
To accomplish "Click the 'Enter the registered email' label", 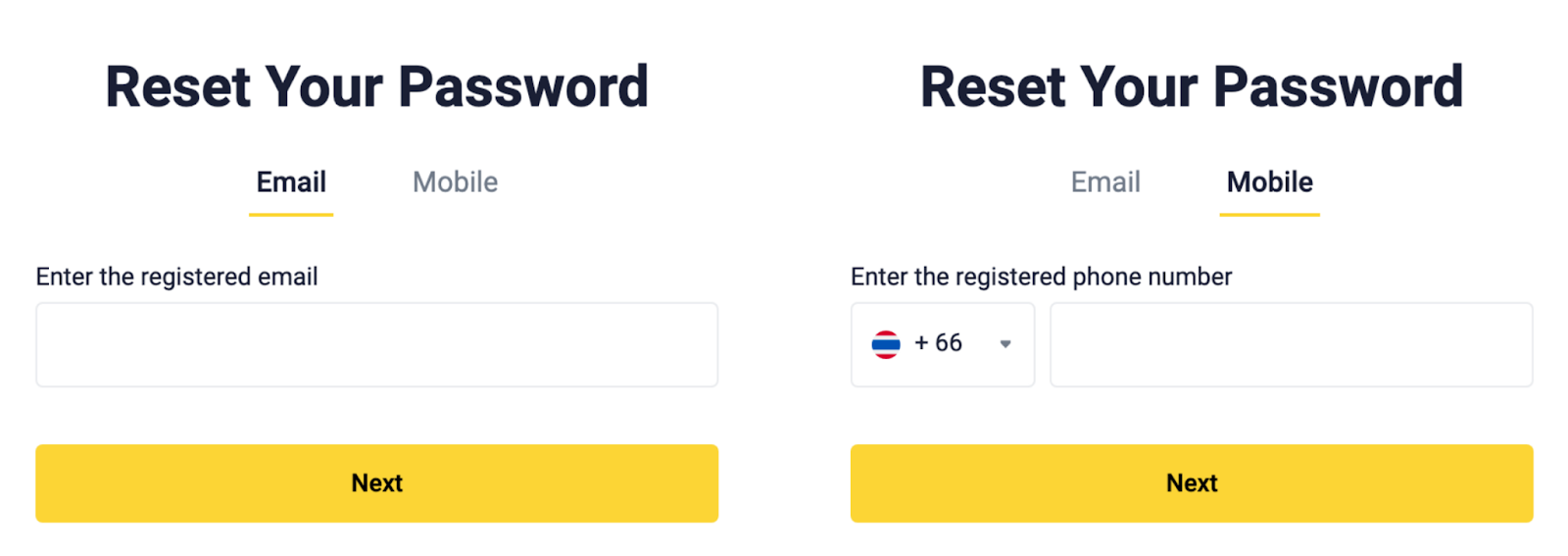I will coord(176,278).
